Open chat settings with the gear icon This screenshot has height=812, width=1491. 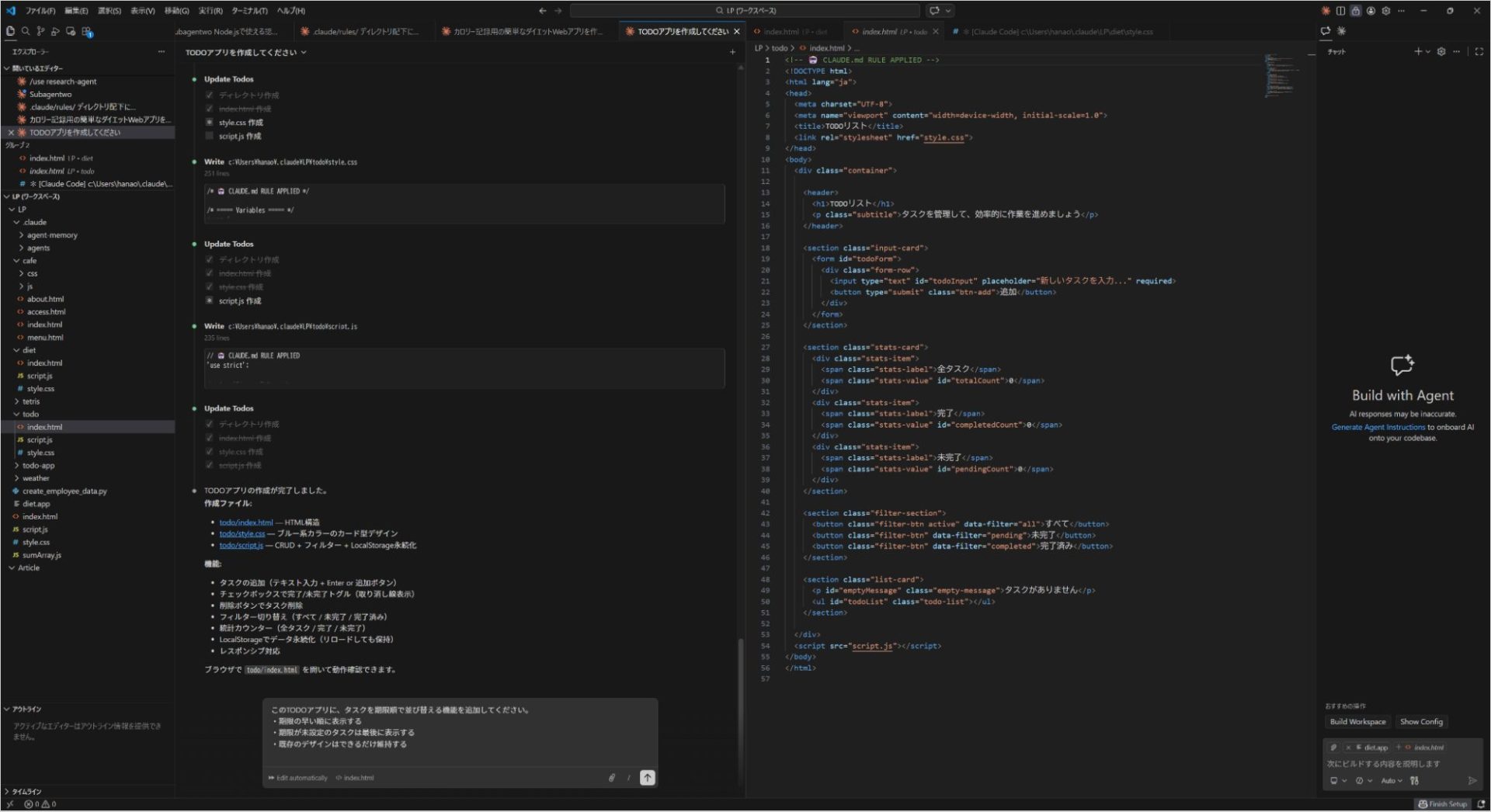[x=1441, y=51]
